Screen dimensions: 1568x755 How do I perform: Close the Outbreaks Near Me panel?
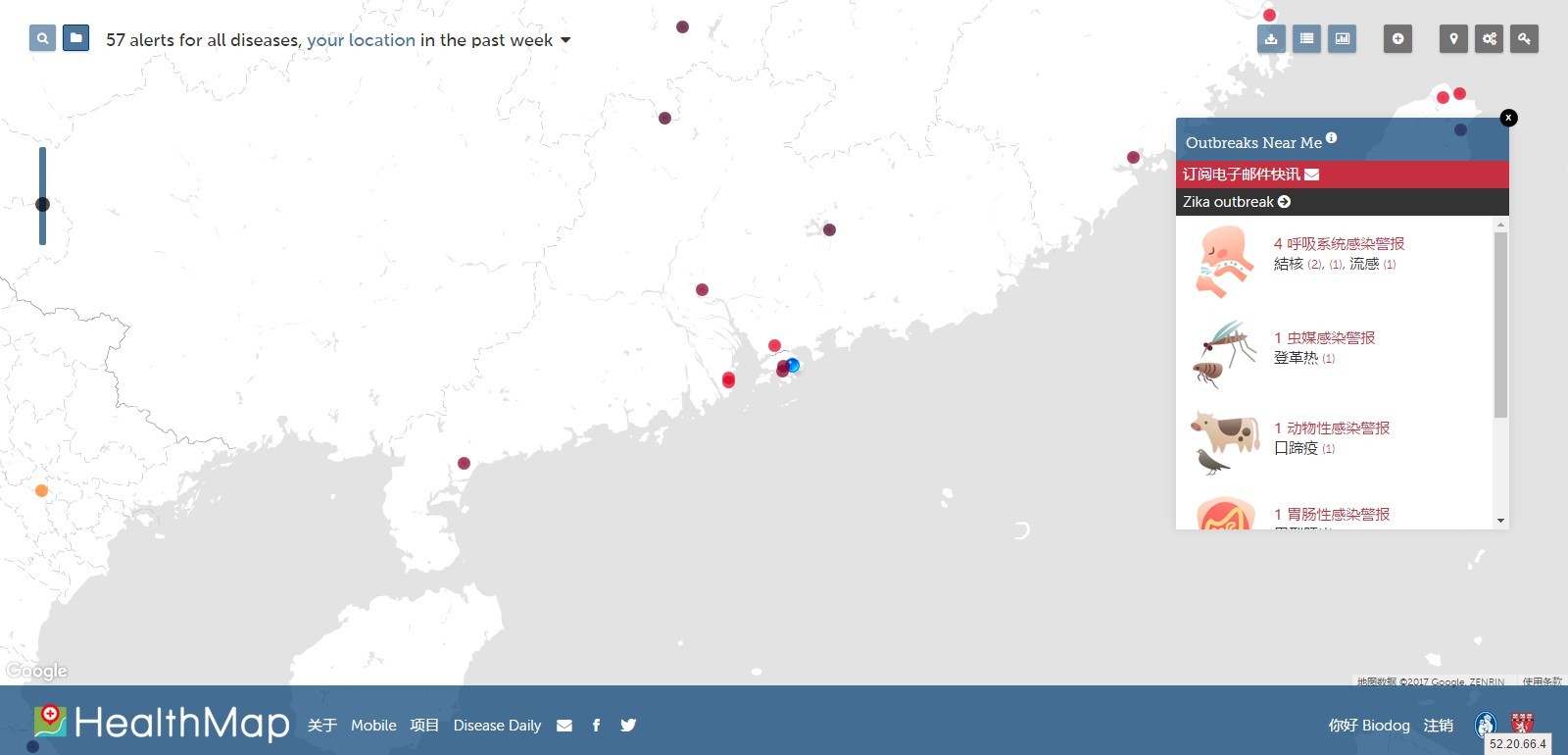point(1508,118)
